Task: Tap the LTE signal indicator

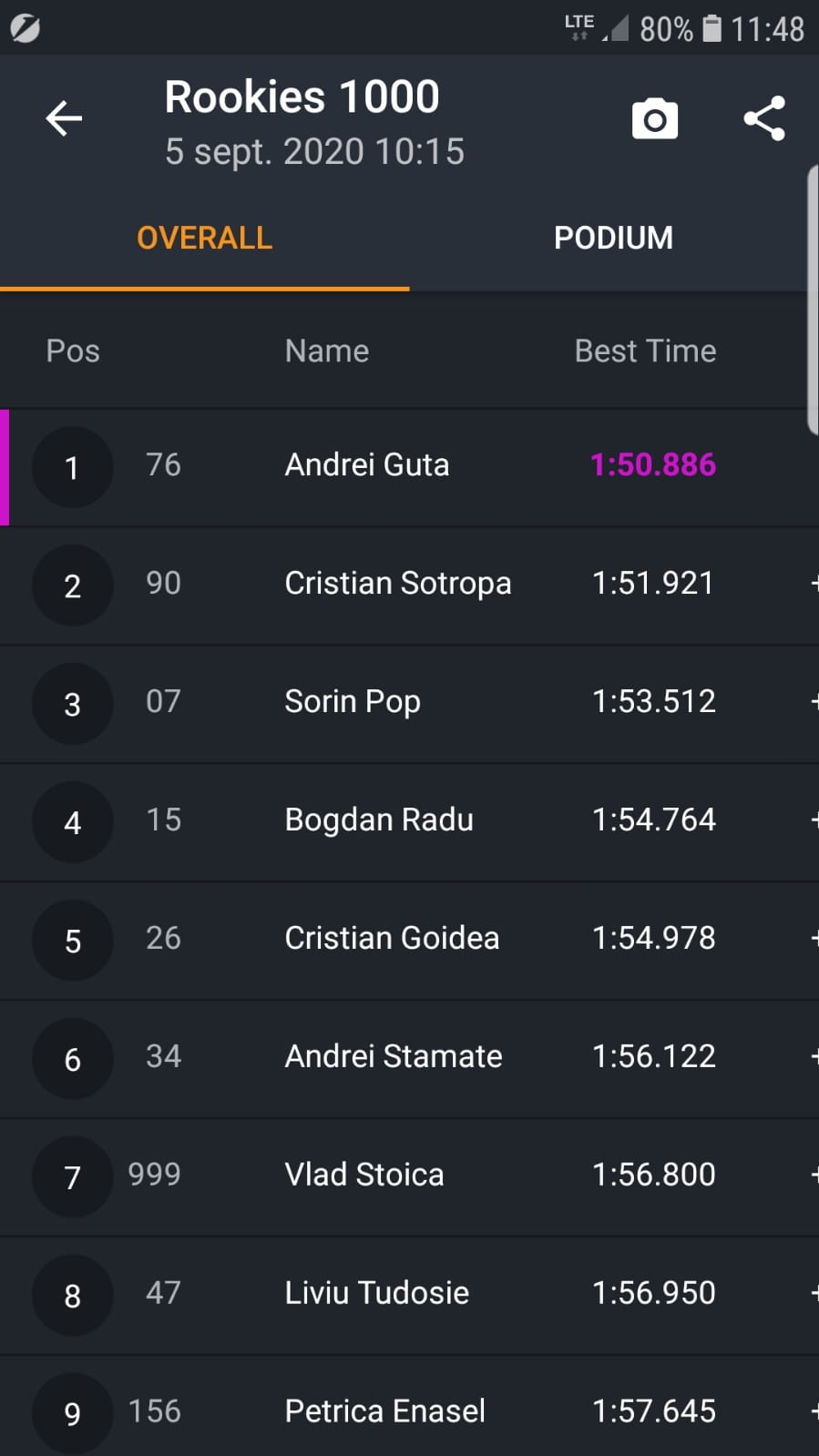Action: (x=579, y=26)
